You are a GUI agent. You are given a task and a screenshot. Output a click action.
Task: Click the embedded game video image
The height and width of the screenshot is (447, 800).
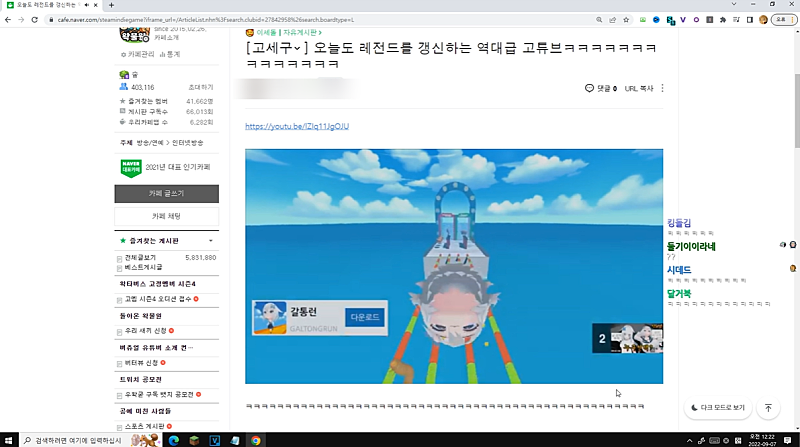(x=454, y=266)
